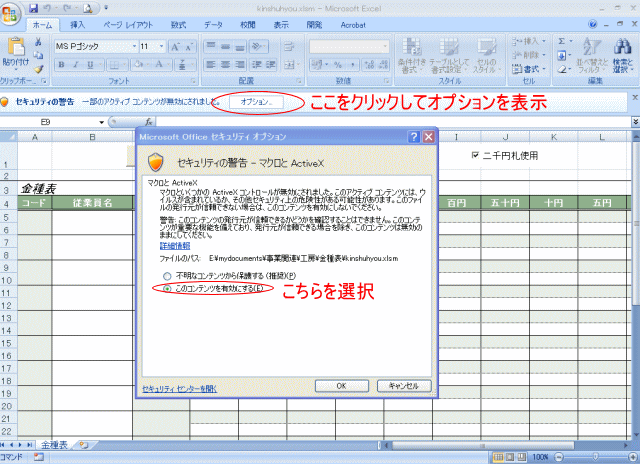Click the zoom slider handle

coord(596,457)
